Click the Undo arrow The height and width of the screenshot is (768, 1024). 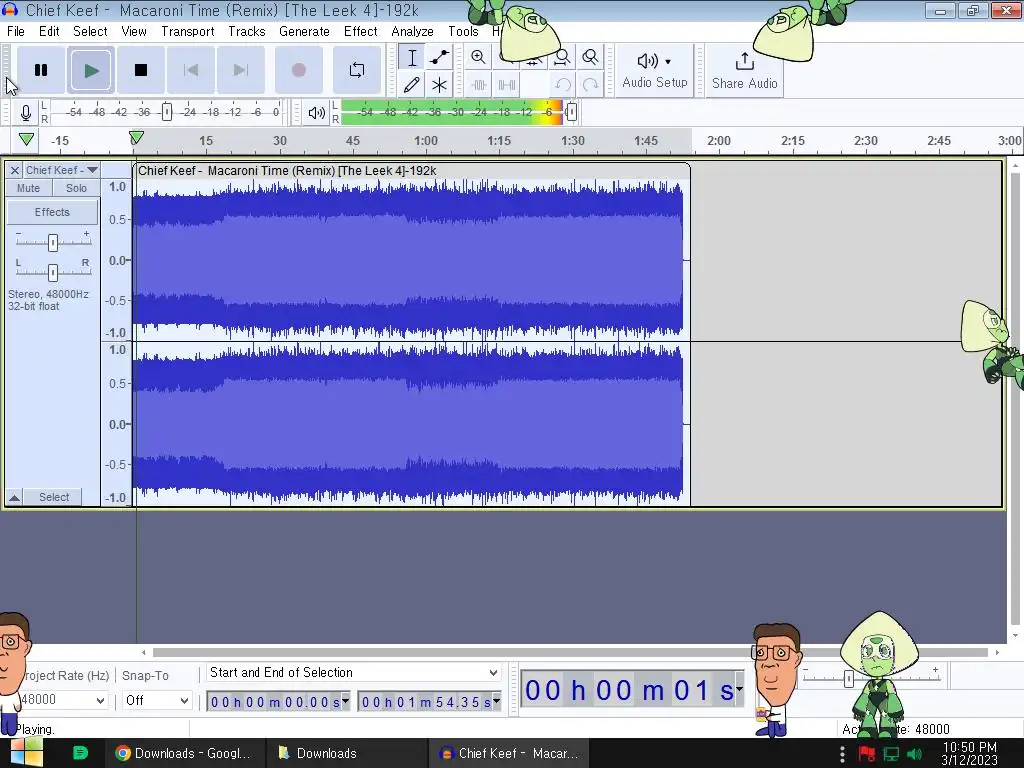pos(562,85)
